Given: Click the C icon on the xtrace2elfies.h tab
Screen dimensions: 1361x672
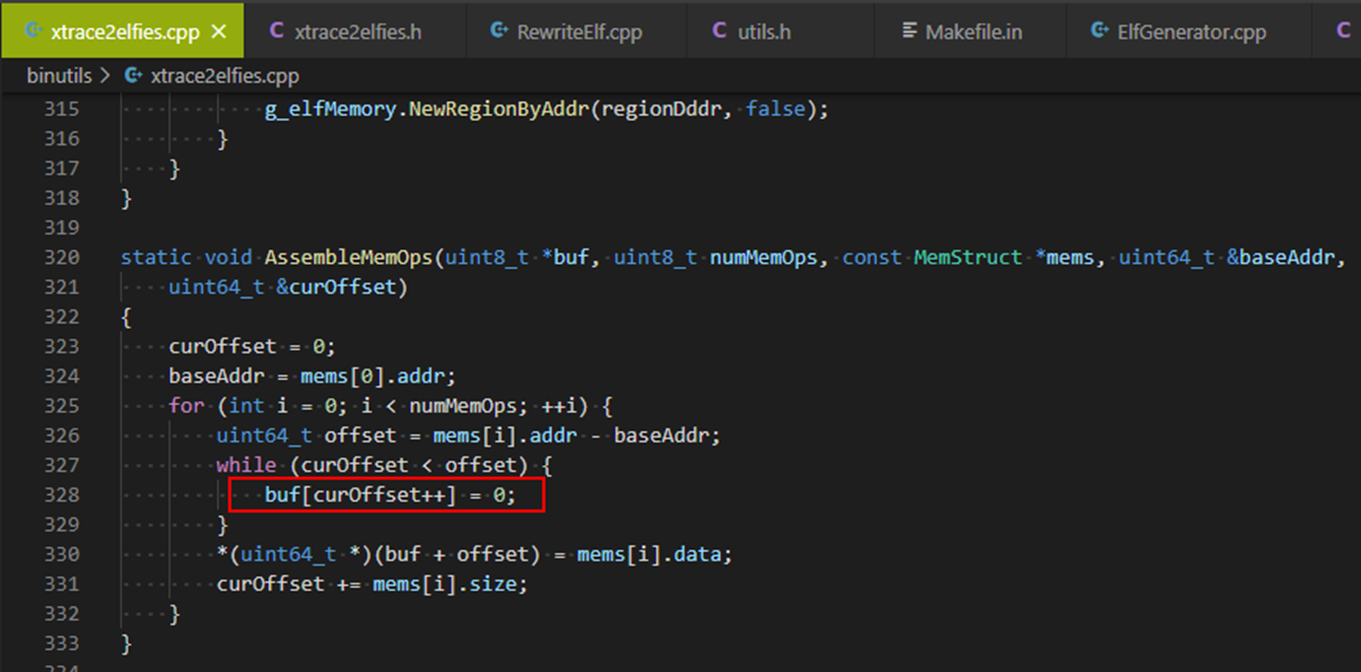Looking at the screenshot, I should point(277,31).
